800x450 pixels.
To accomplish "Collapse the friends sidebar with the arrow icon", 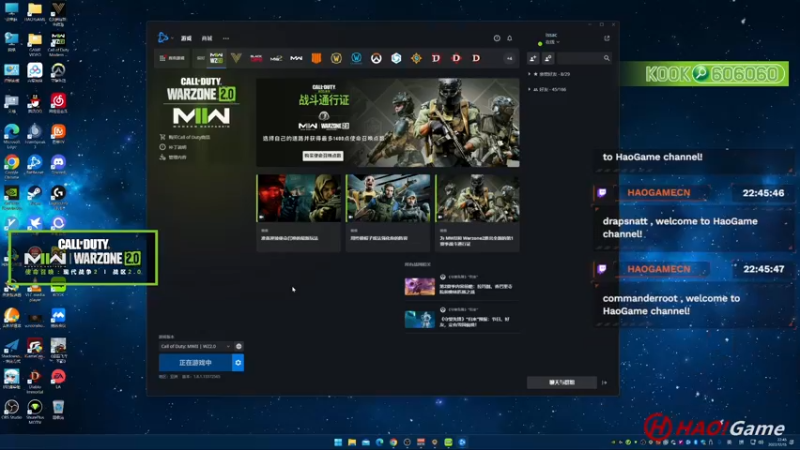I will coord(605,382).
